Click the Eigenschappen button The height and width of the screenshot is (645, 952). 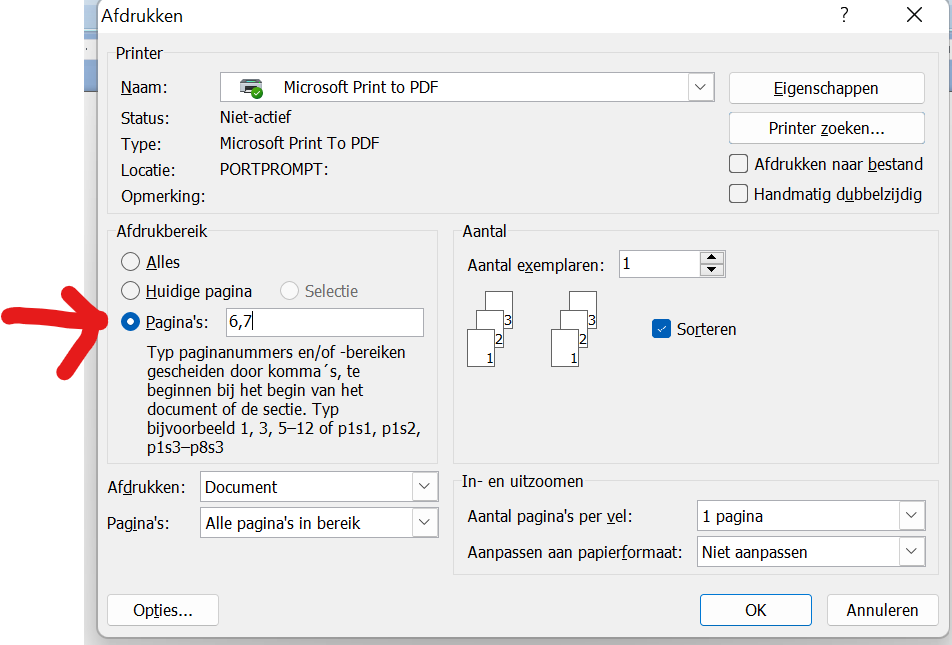point(826,88)
